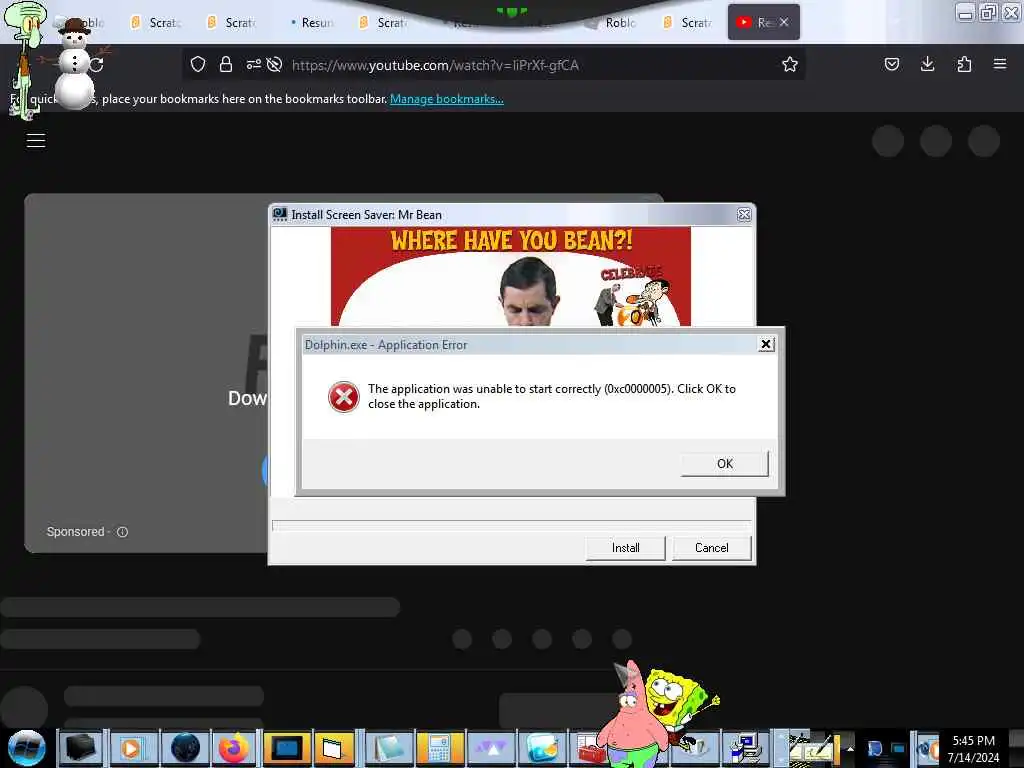The width and height of the screenshot is (1024, 768).
Task: Click OK in the Dolphin.exe error dialog
Action: [724, 463]
